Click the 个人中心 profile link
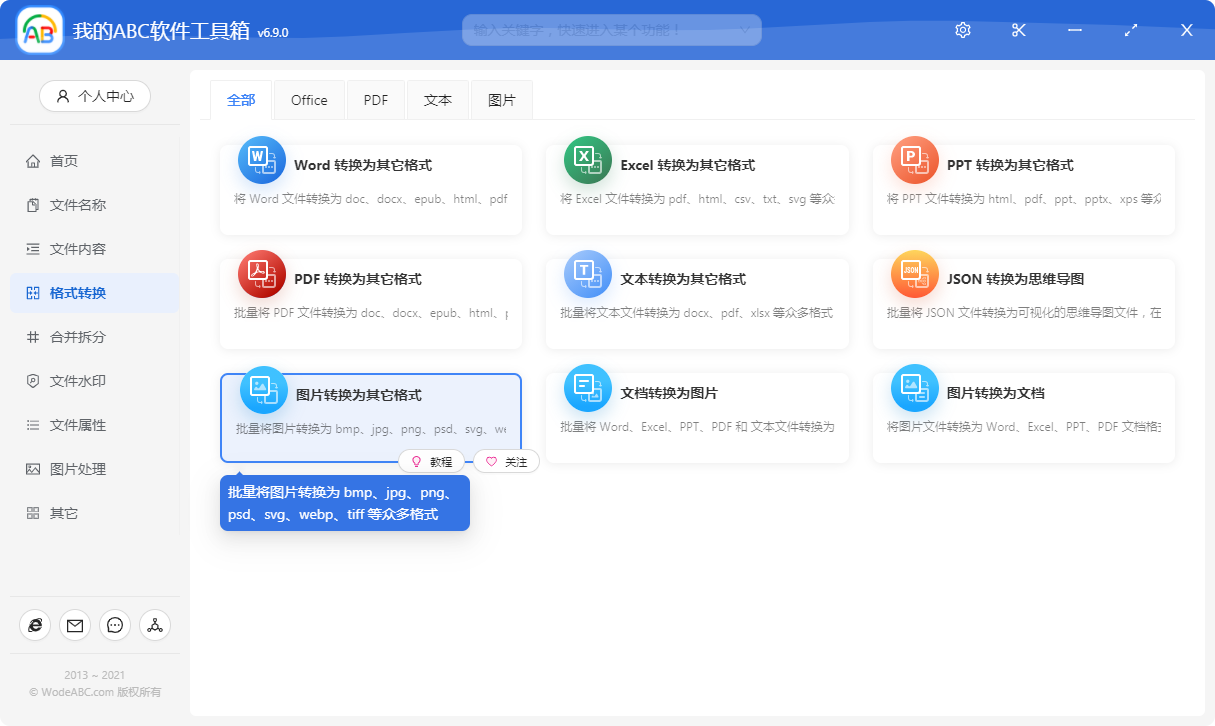The width and height of the screenshot is (1215, 726). coord(95,96)
